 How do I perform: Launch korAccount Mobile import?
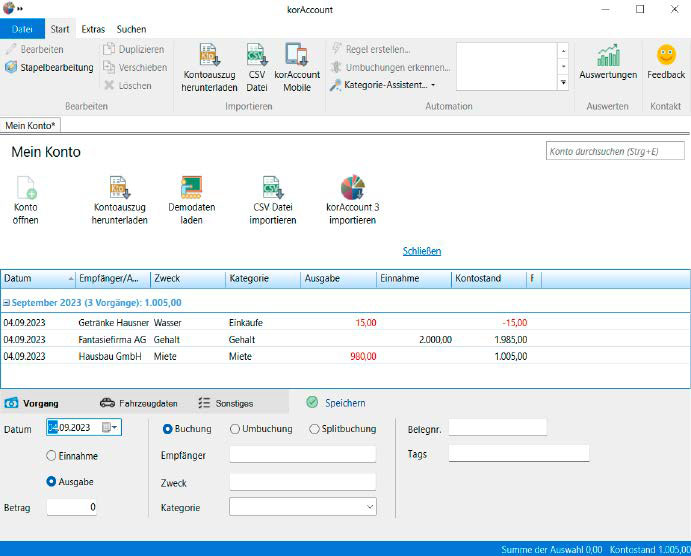point(295,55)
